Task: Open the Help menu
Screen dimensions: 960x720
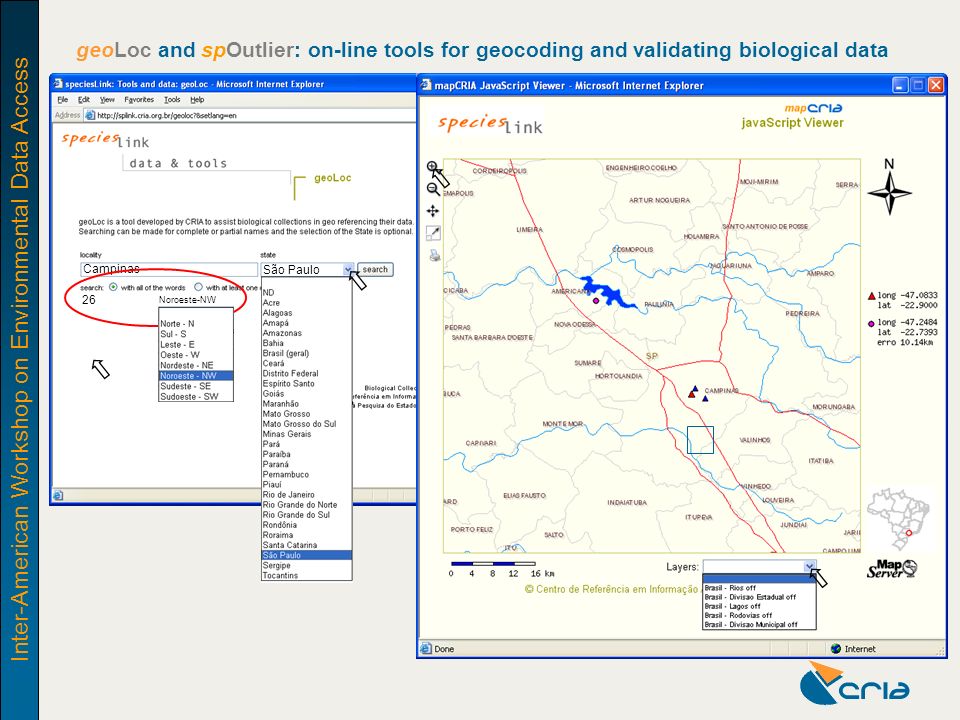Action: point(197,99)
